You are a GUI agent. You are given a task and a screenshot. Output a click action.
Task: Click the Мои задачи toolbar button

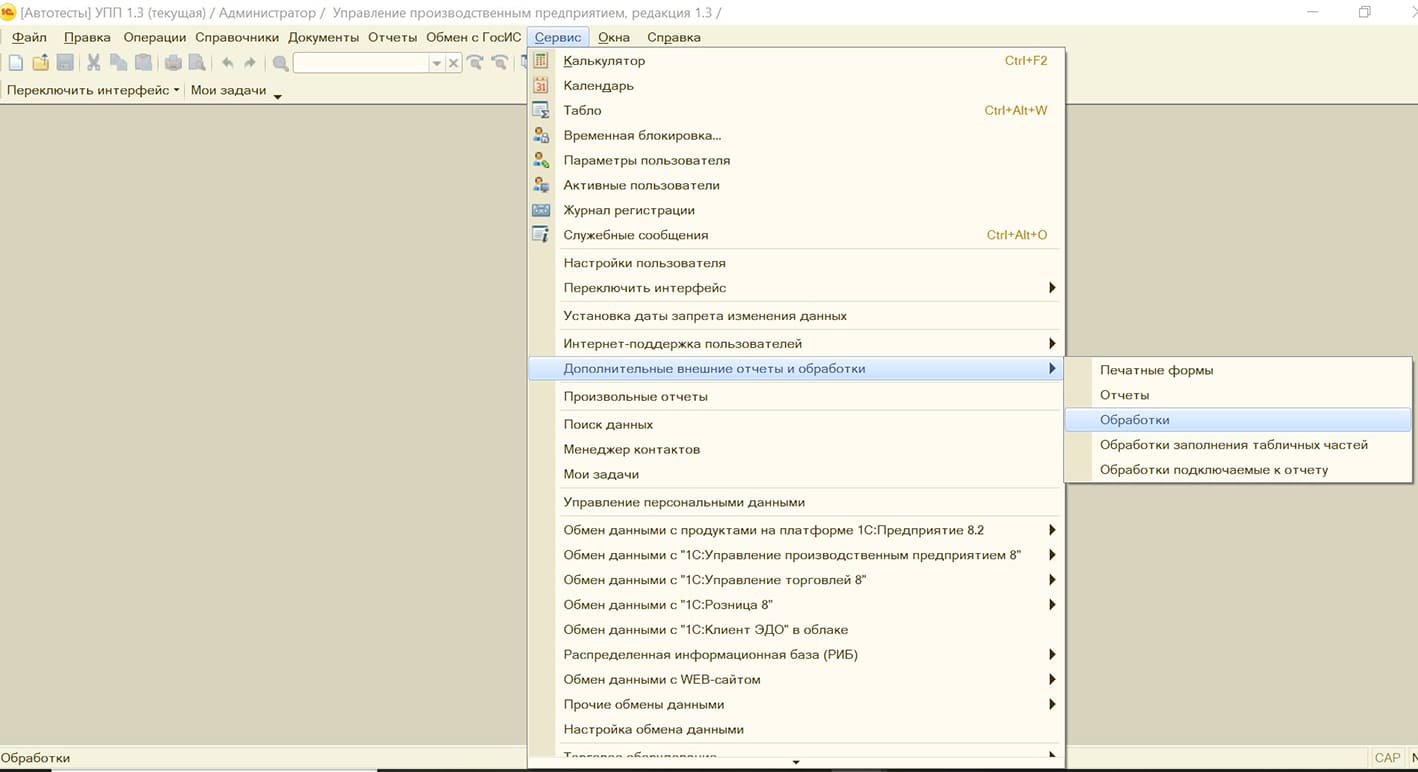pos(228,90)
